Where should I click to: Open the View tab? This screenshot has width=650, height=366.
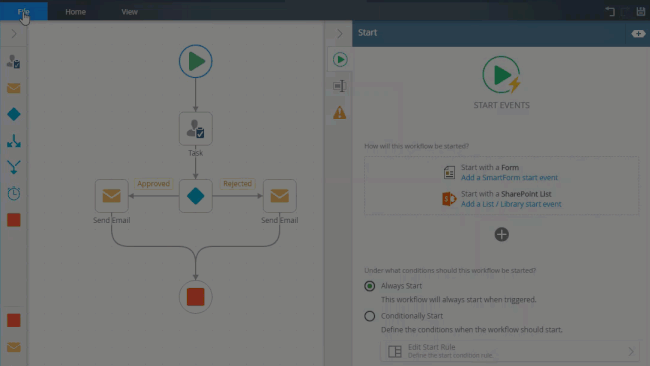pyautogui.click(x=129, y=12)
